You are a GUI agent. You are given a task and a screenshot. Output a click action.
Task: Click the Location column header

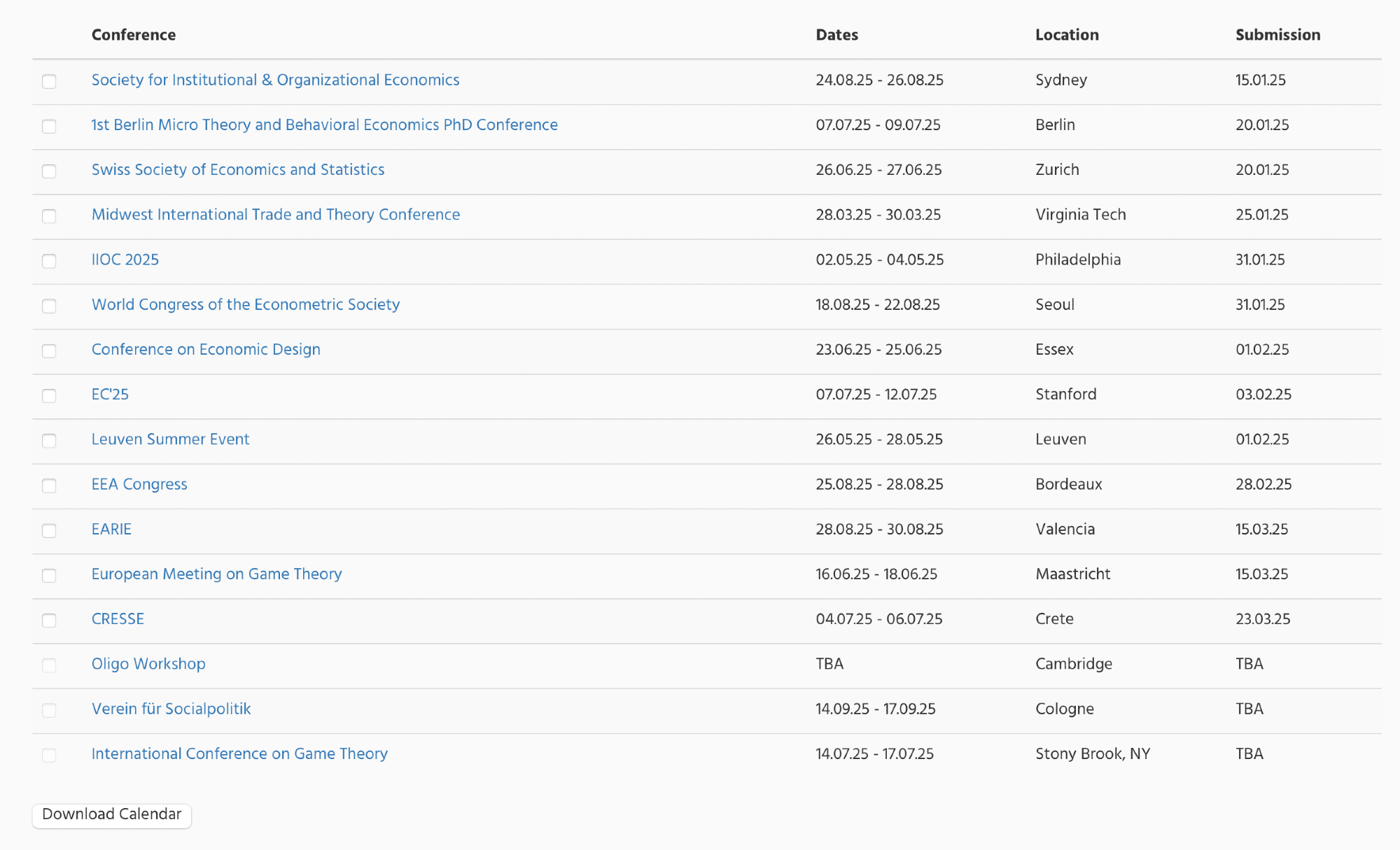(x=1067, y=35)
